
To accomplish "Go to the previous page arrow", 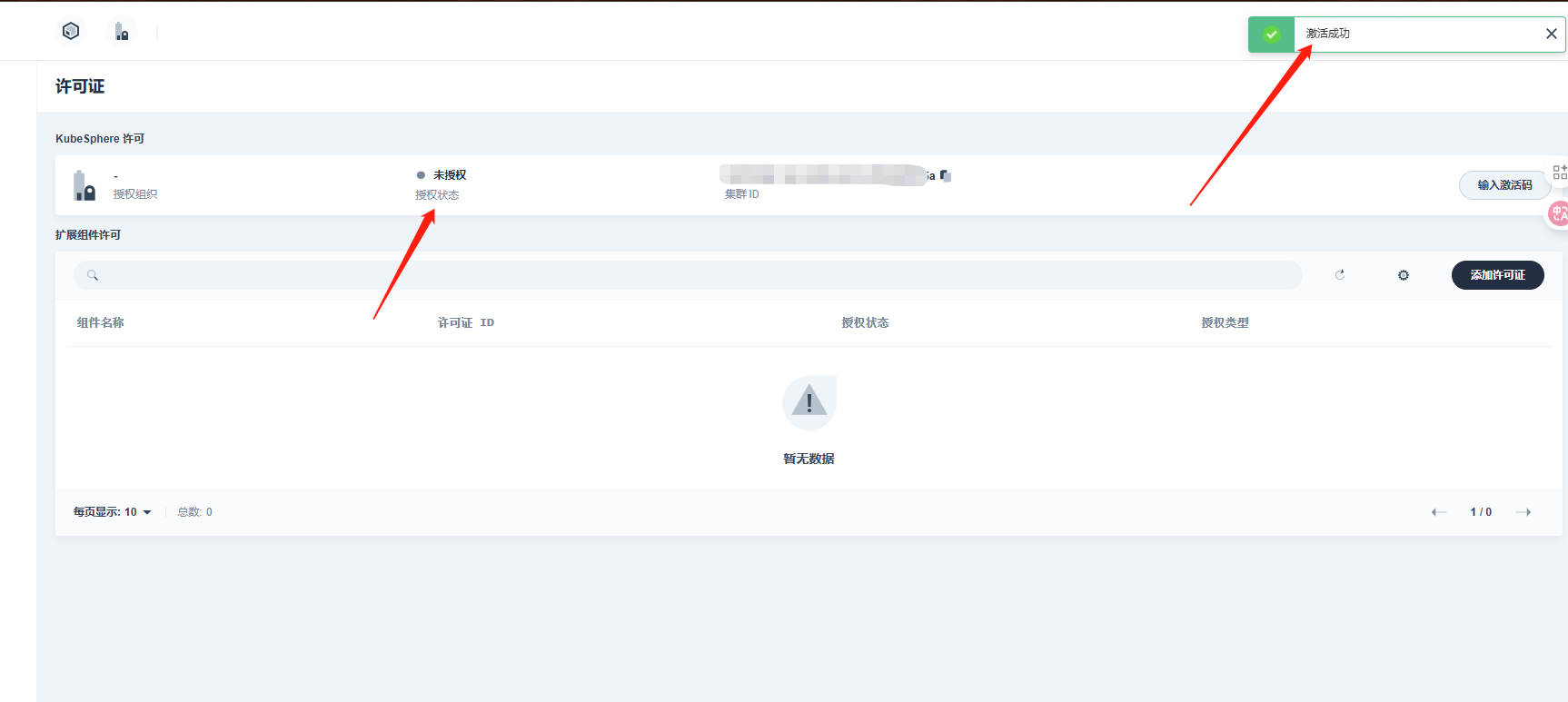I will click(1439, 512).
